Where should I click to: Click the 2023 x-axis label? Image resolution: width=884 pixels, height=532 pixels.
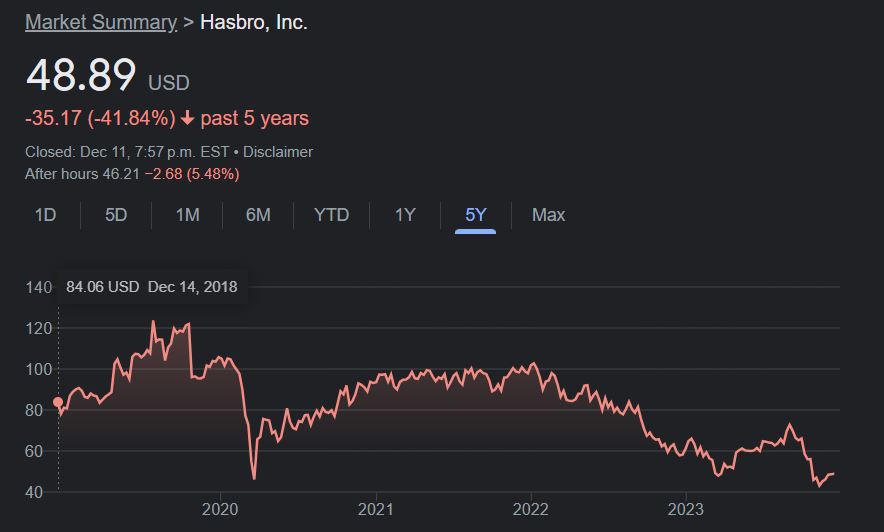point(685,509)
